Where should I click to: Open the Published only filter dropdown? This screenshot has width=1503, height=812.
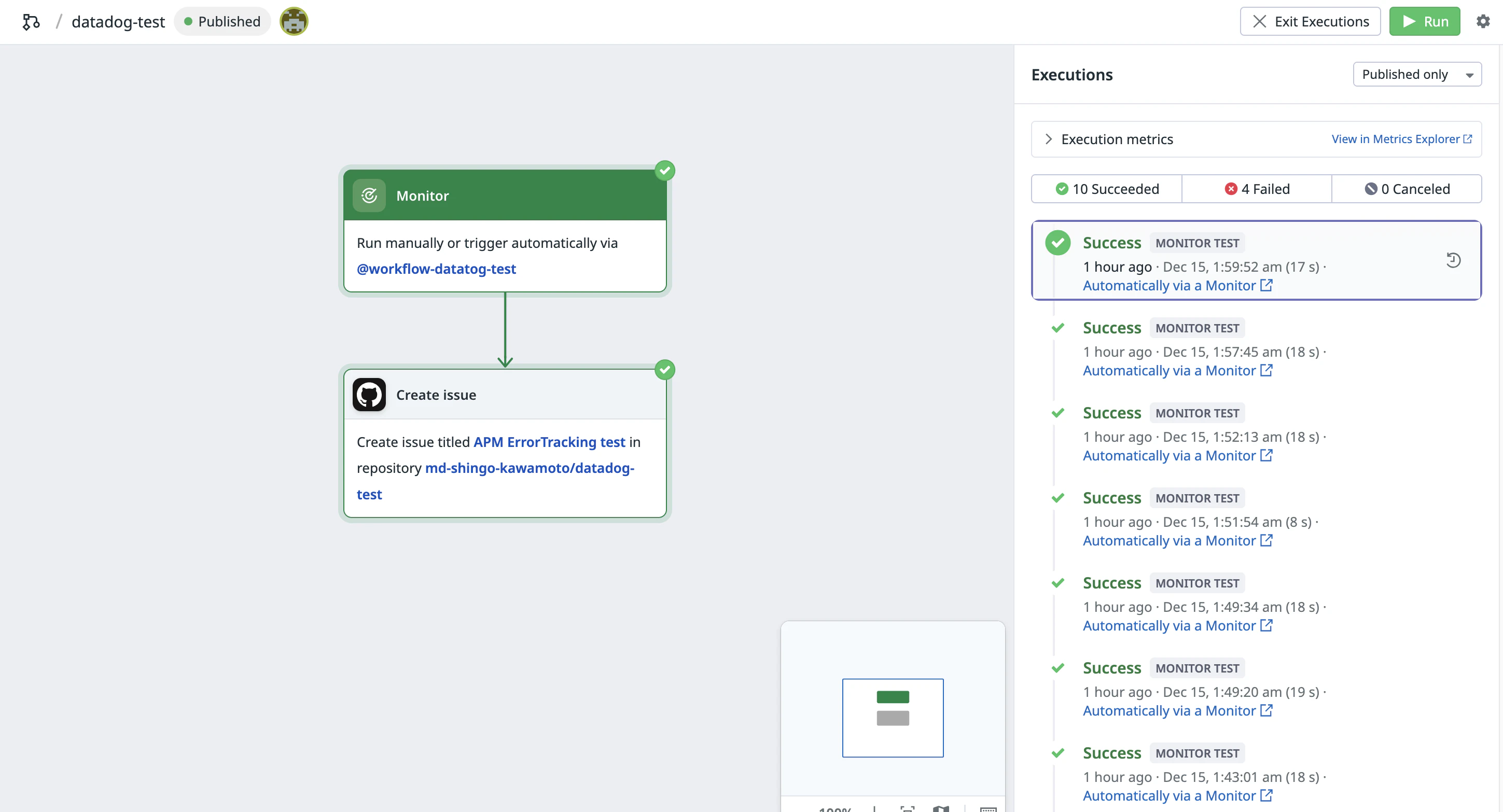[x=1417, y=75]
